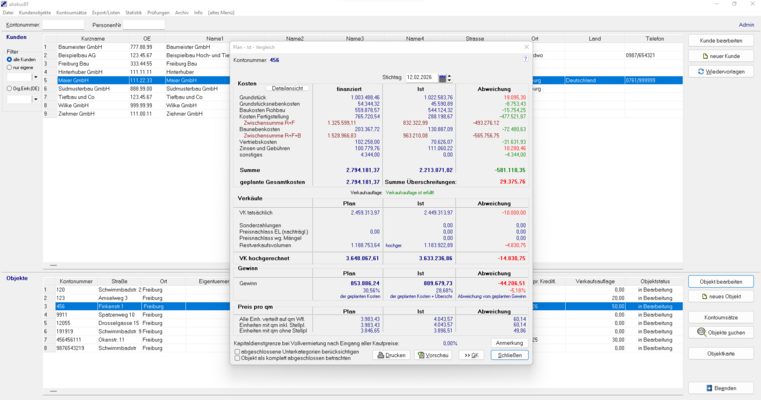Open the calendar picker next to Stichtag
The width and height of the screenshot is (761, 400).
coord(441,77)
